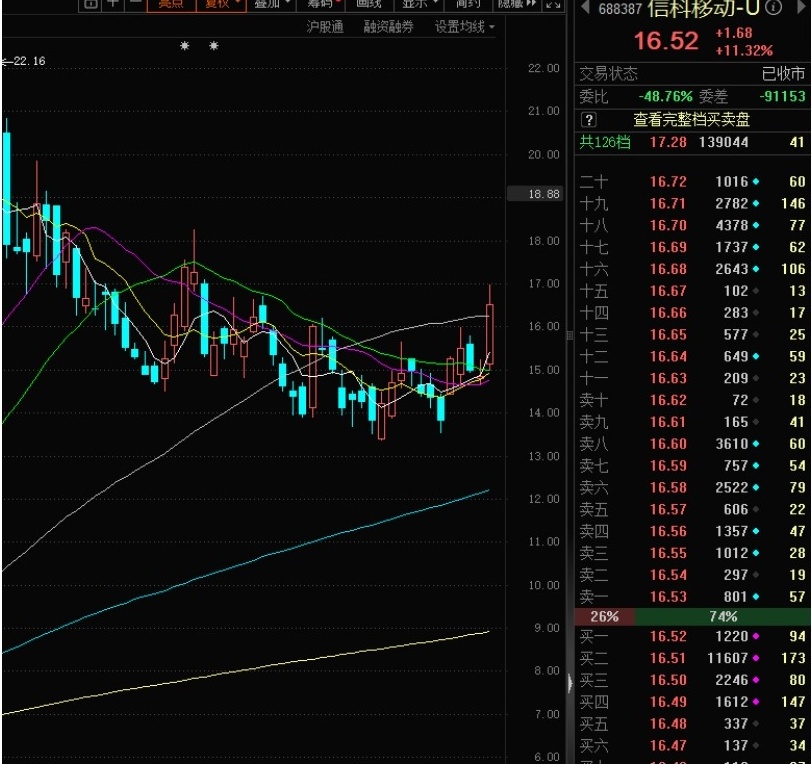Screen dimensions: 812x764
Task: Click the first star marker above the chart
Action: tap(184, 47)
